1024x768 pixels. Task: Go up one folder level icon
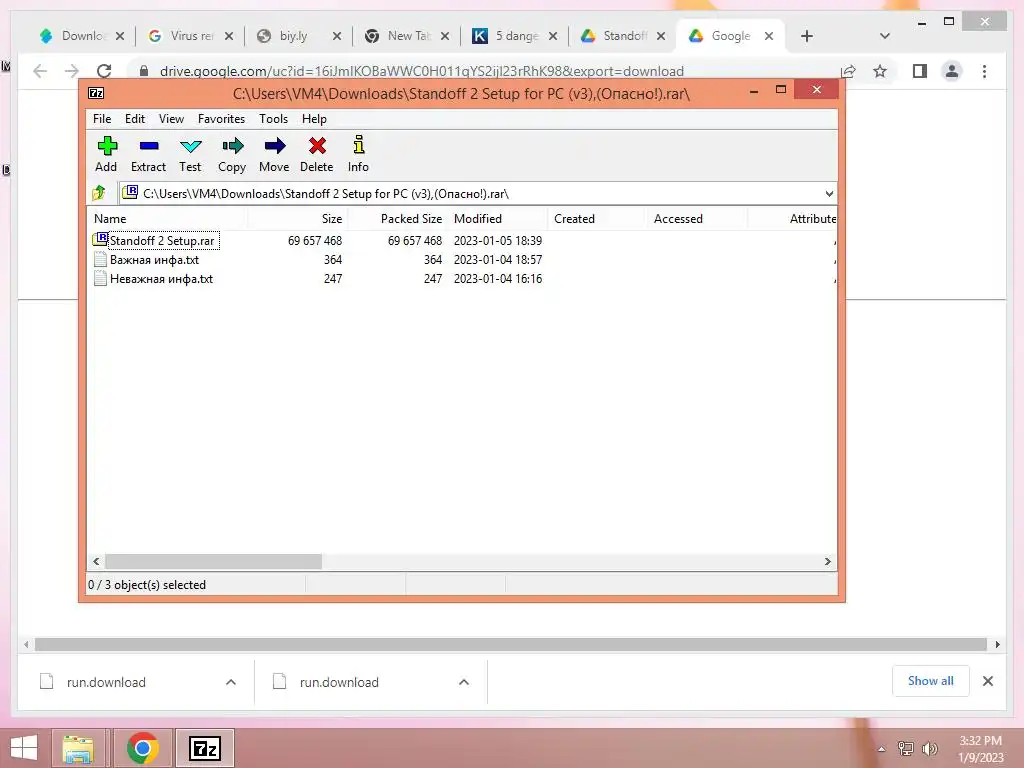tap(99, 193)
